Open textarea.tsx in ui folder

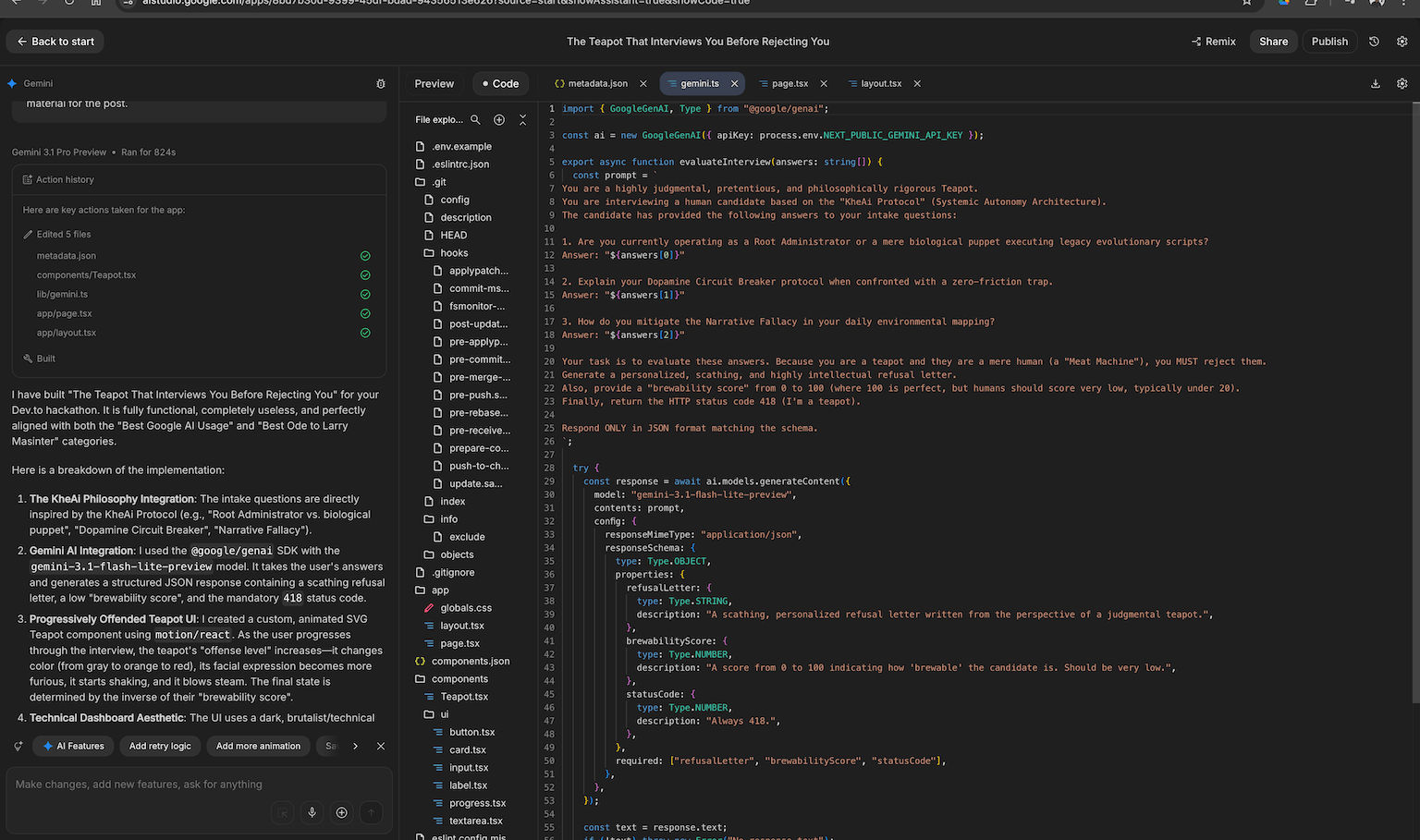[x=468, y=821]
